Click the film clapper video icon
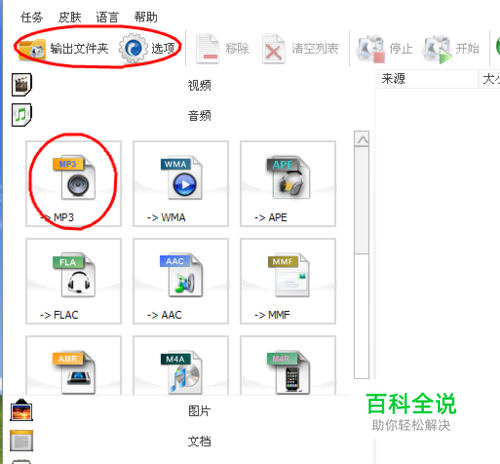Screen dimensions: 500x464 (22, 85)
